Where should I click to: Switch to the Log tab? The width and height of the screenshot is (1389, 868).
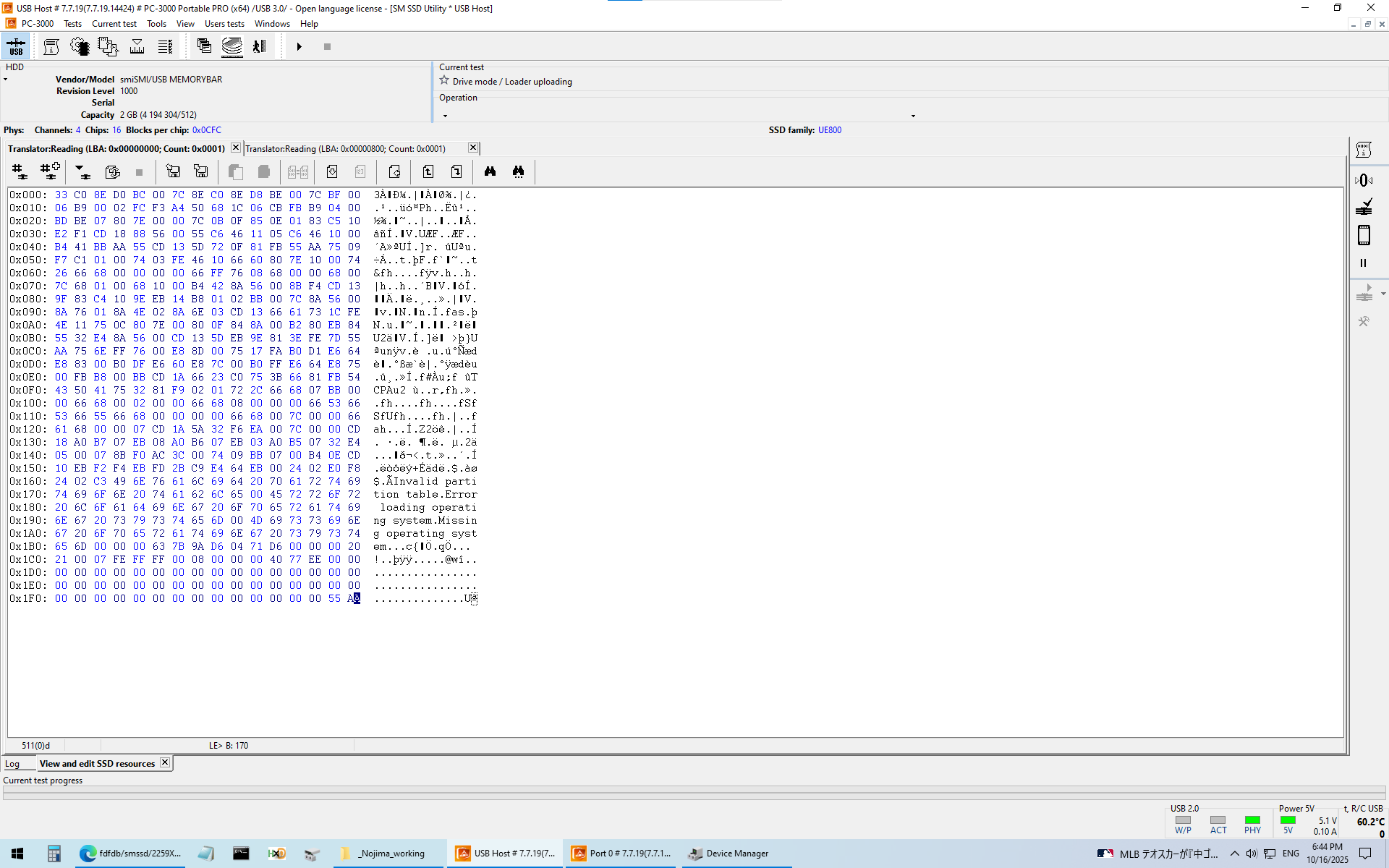[x=13, y=764]
